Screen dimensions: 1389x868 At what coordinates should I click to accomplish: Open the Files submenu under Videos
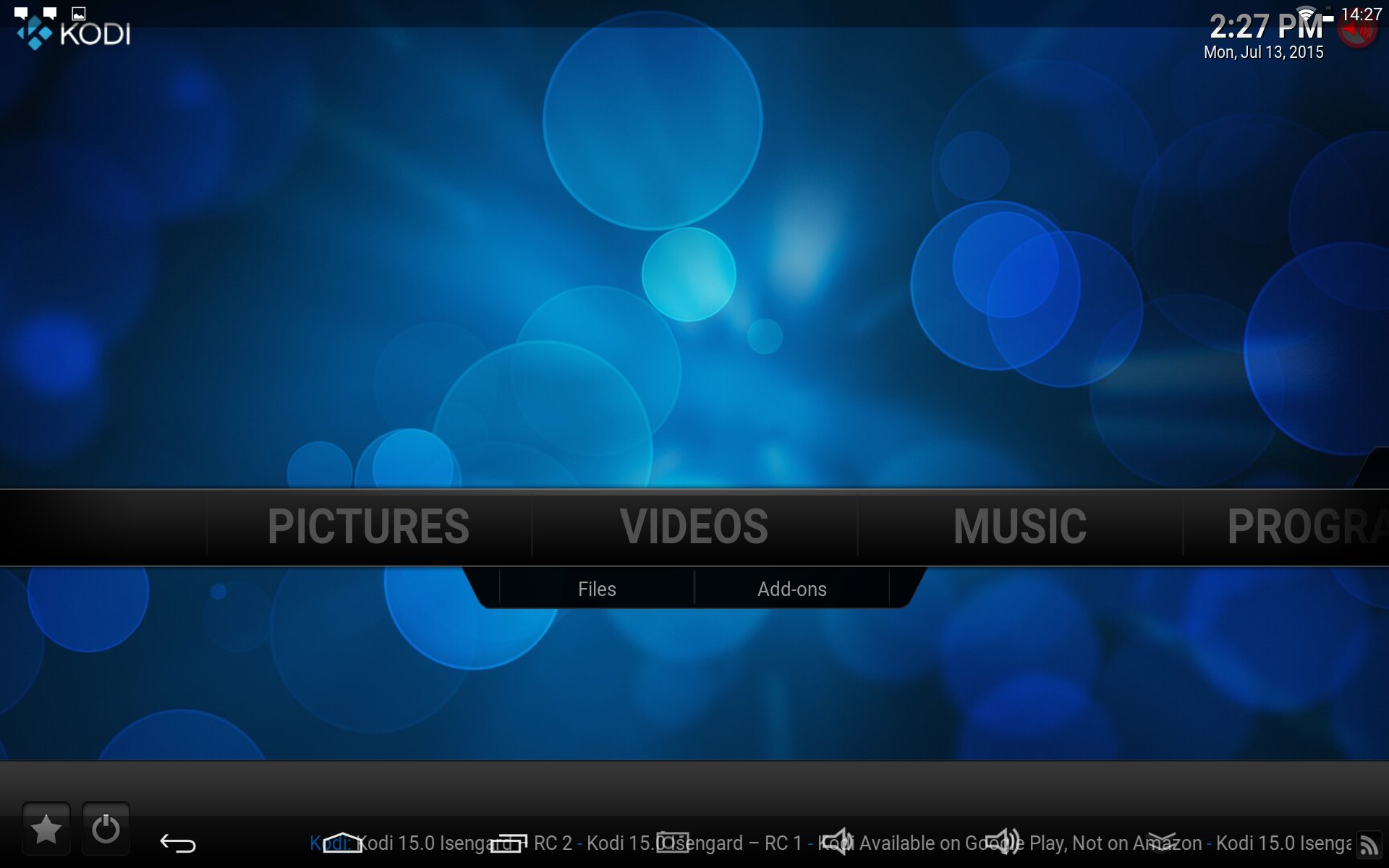tap(597, 589)
